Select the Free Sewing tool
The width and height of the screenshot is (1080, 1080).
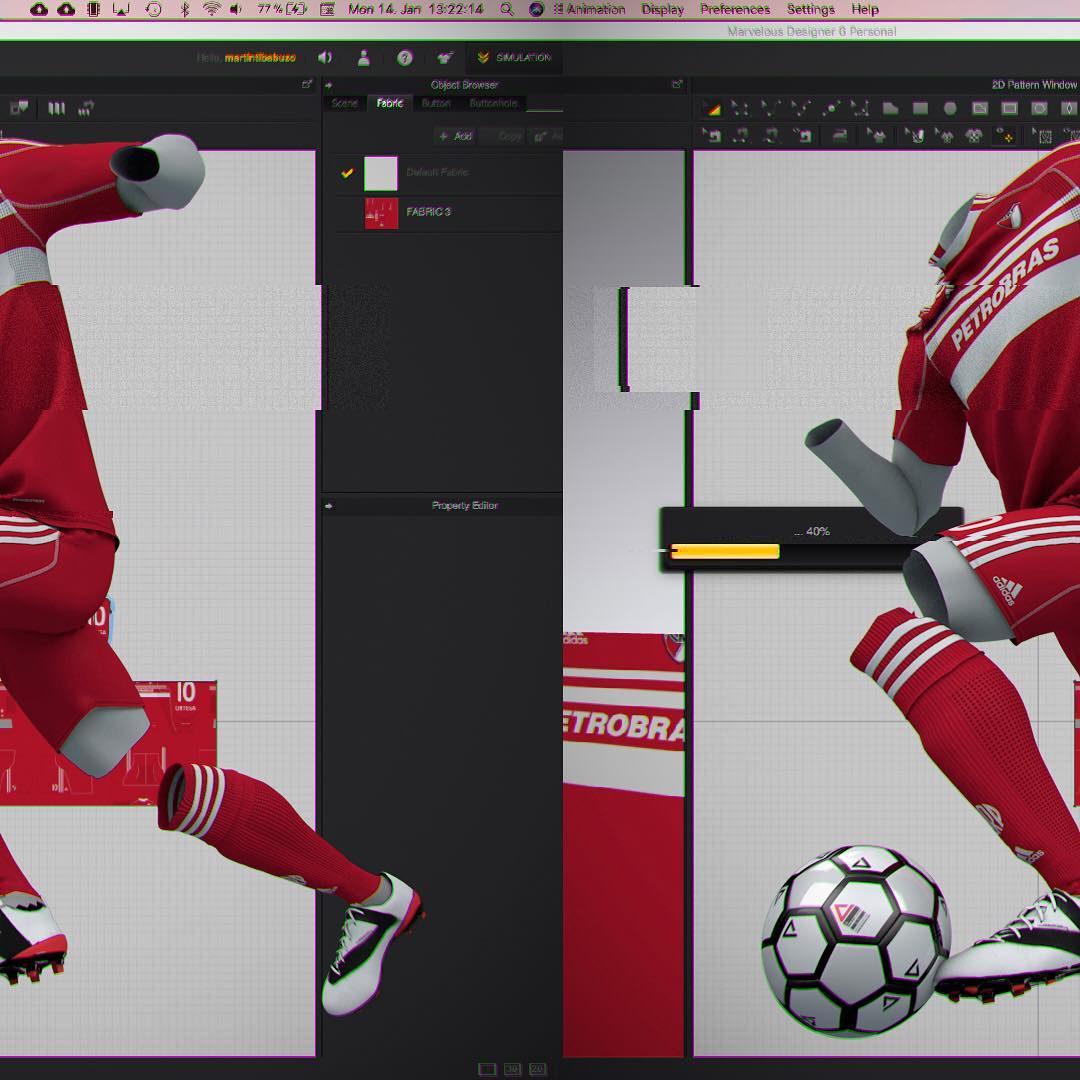[x=770, y=136]
